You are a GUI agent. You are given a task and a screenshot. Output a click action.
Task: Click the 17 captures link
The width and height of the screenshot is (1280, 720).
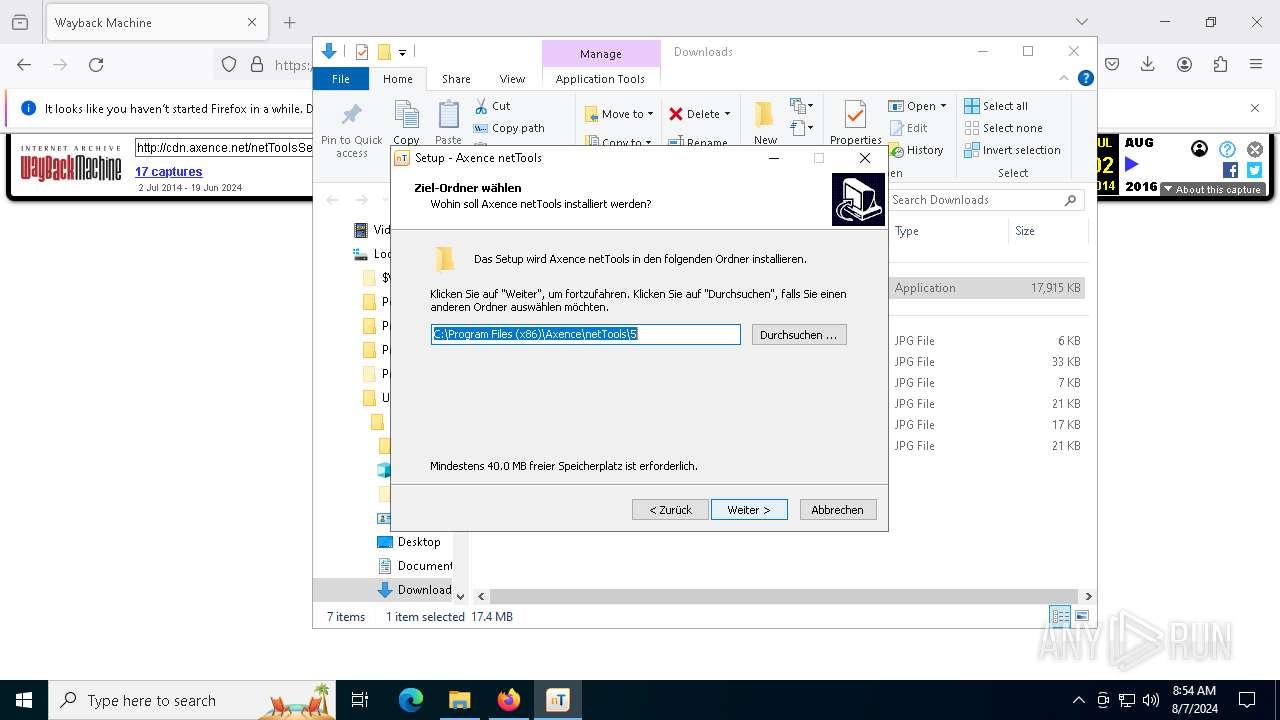[x=169, y=172]
